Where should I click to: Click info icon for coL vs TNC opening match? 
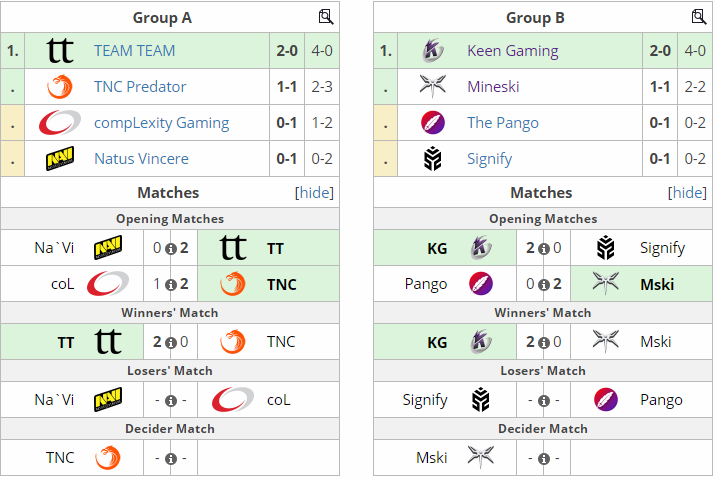[x=171, y=285]
